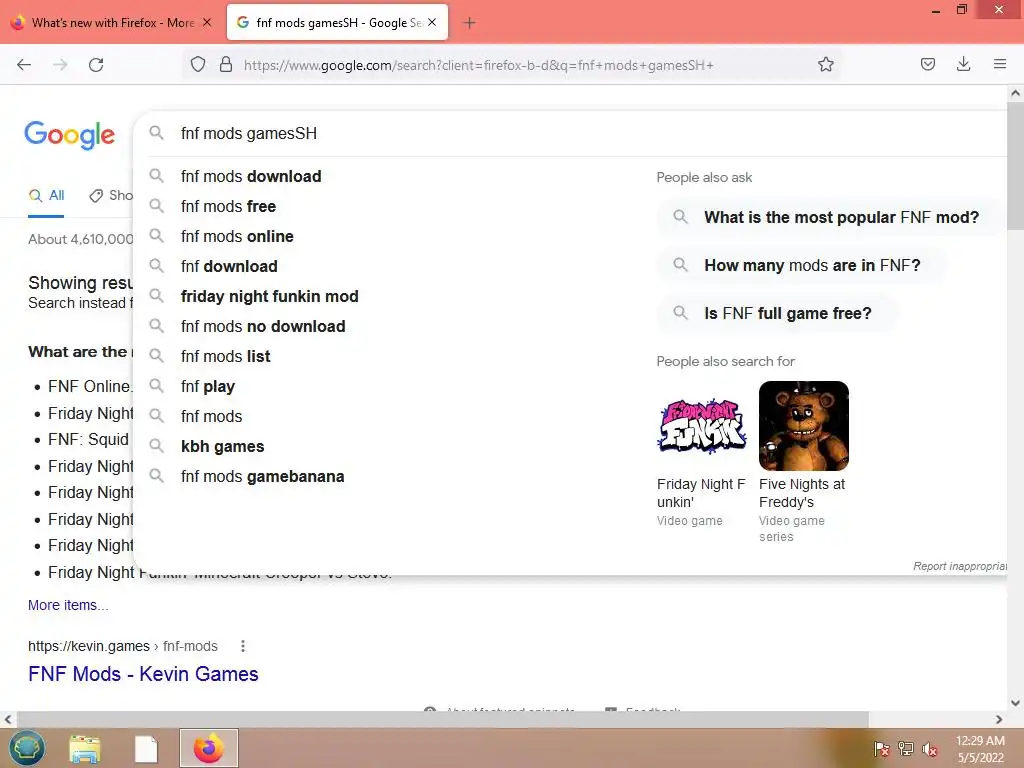Reload the current page

pyautogui.click(x=96, y=65)
